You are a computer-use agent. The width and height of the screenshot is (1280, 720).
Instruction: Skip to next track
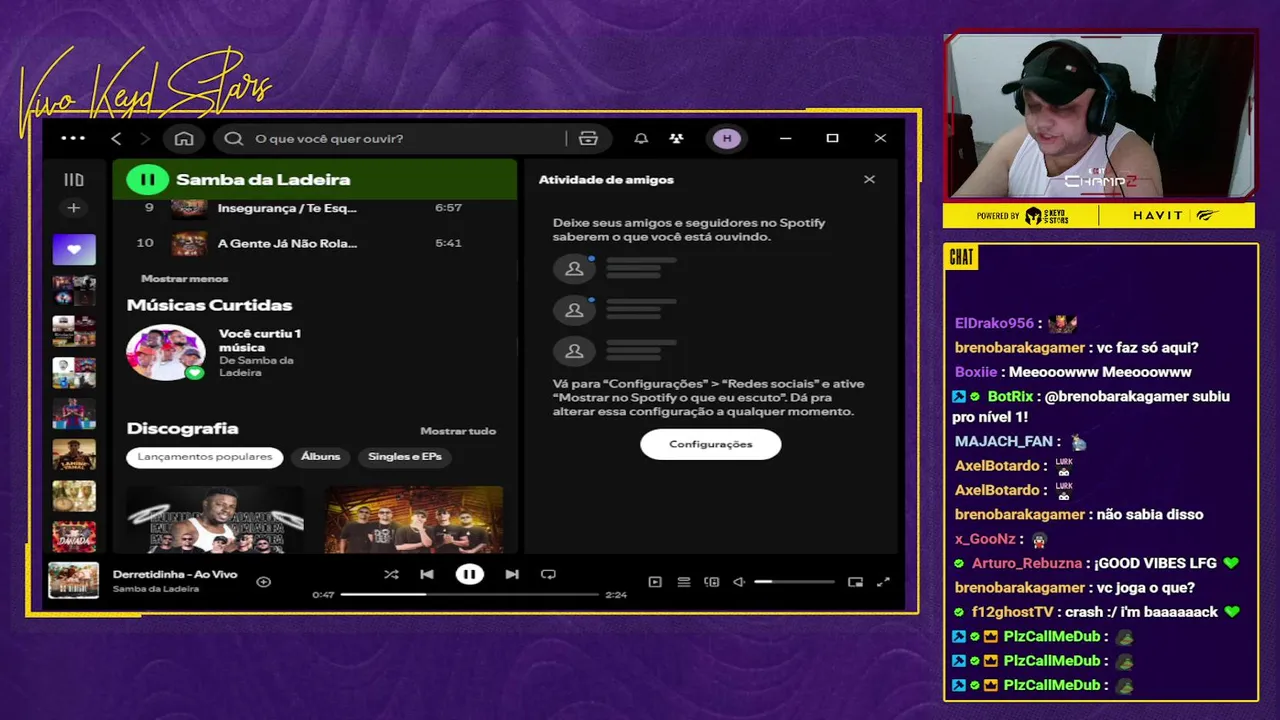512,574
